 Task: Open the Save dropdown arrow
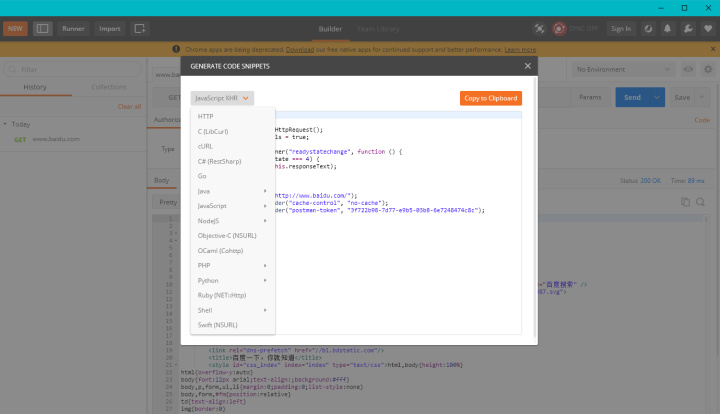click(x=702, y=97)
